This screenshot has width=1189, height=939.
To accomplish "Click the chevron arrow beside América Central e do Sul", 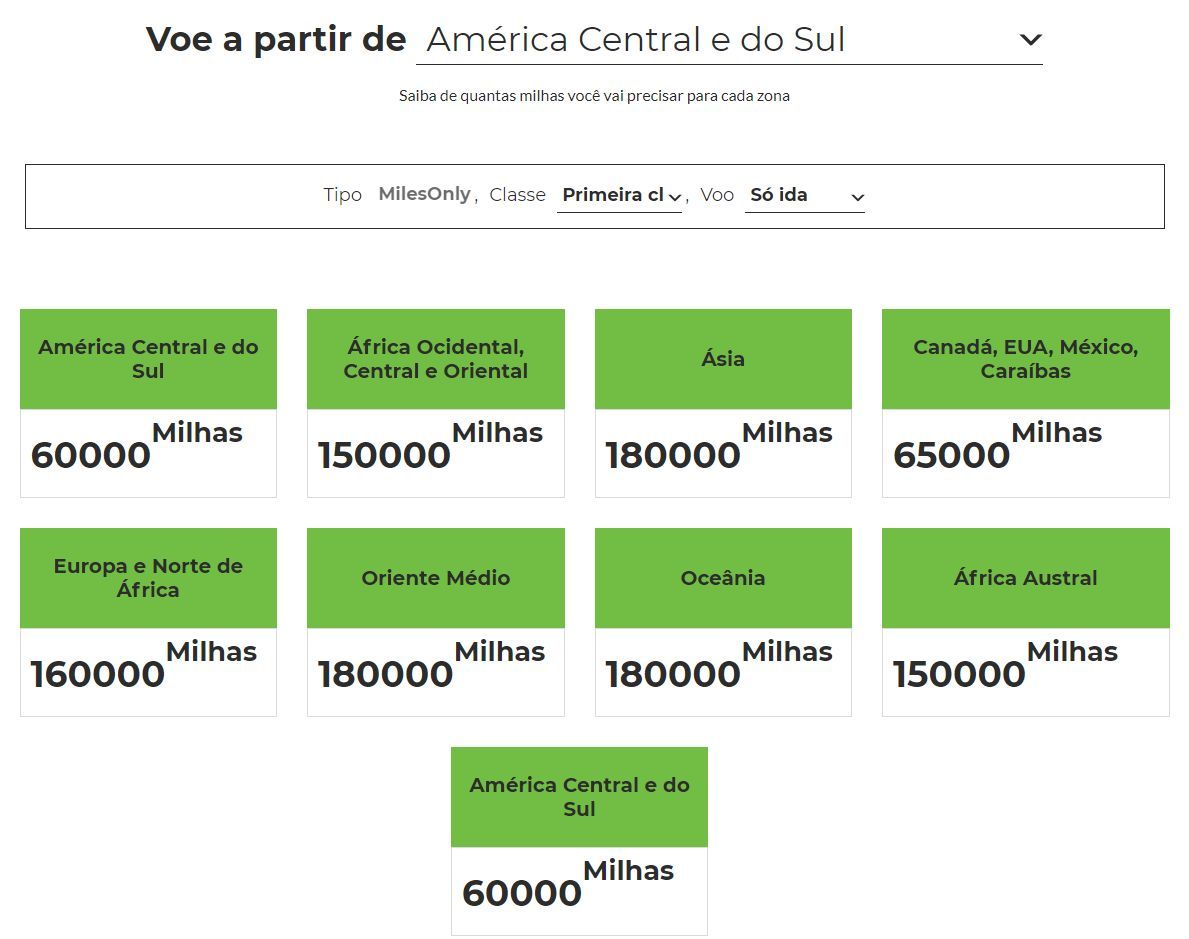I will tap(1031, 39).
